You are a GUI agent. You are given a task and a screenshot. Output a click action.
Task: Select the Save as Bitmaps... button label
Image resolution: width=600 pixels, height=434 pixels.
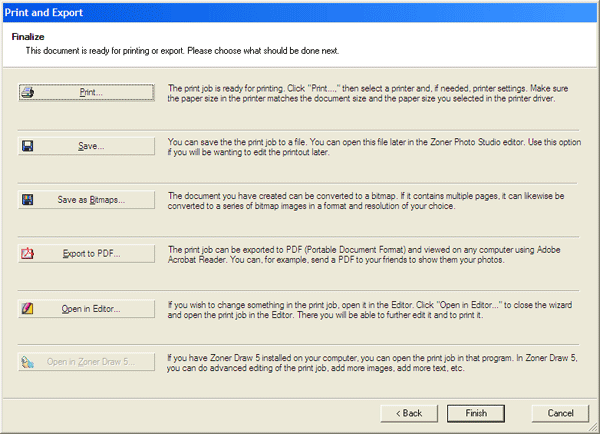[91, 200]
